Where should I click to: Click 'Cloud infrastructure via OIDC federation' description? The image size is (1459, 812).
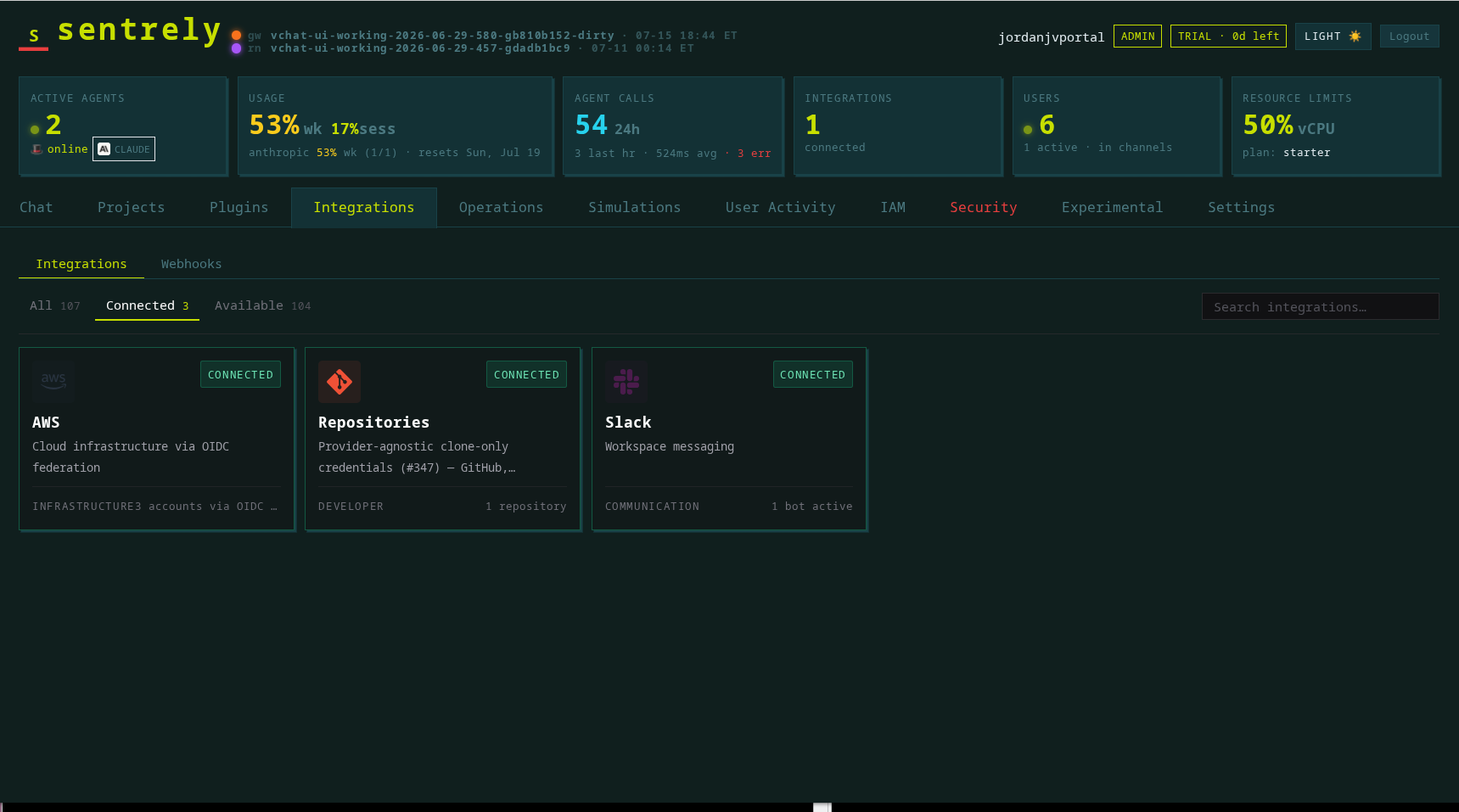(131, 456)
